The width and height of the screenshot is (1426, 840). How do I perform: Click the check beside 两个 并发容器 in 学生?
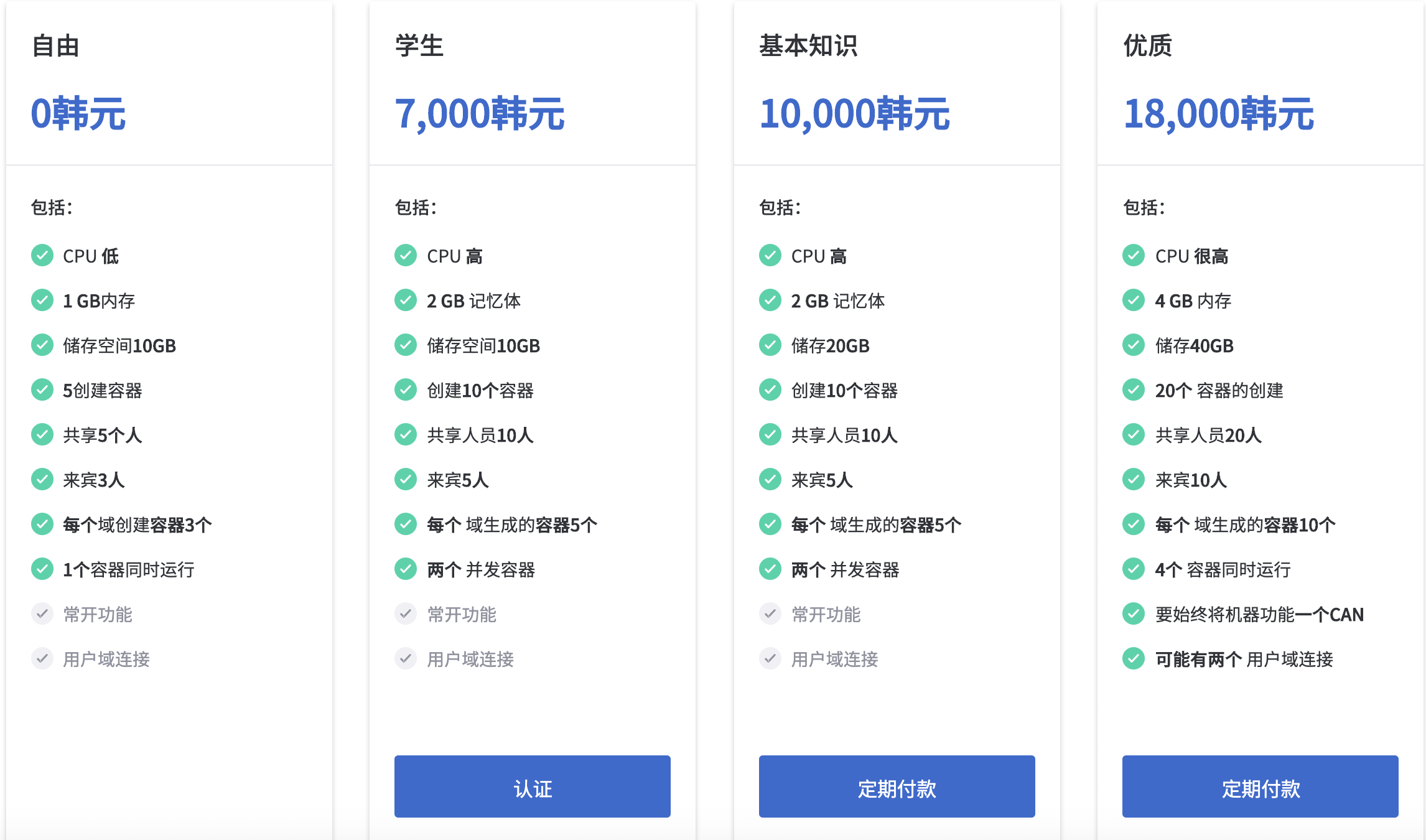(x=406, y=569)
